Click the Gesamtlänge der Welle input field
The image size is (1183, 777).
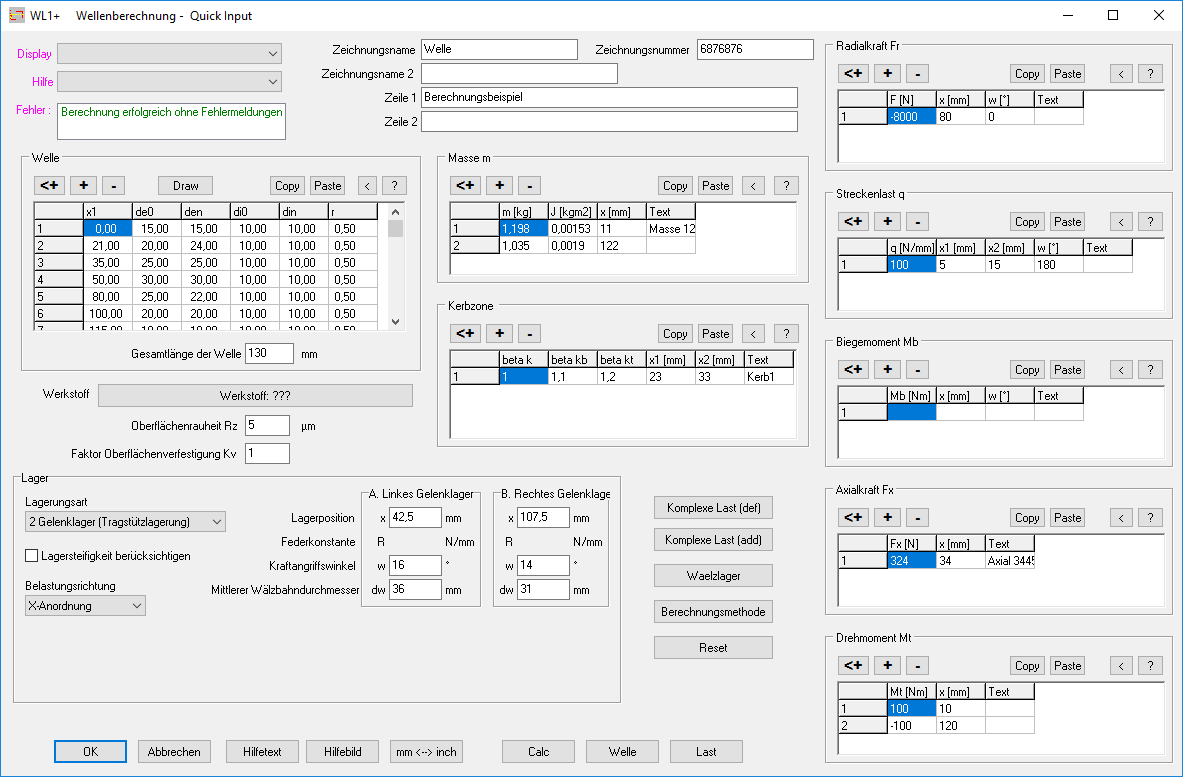[x=269, y=353]
